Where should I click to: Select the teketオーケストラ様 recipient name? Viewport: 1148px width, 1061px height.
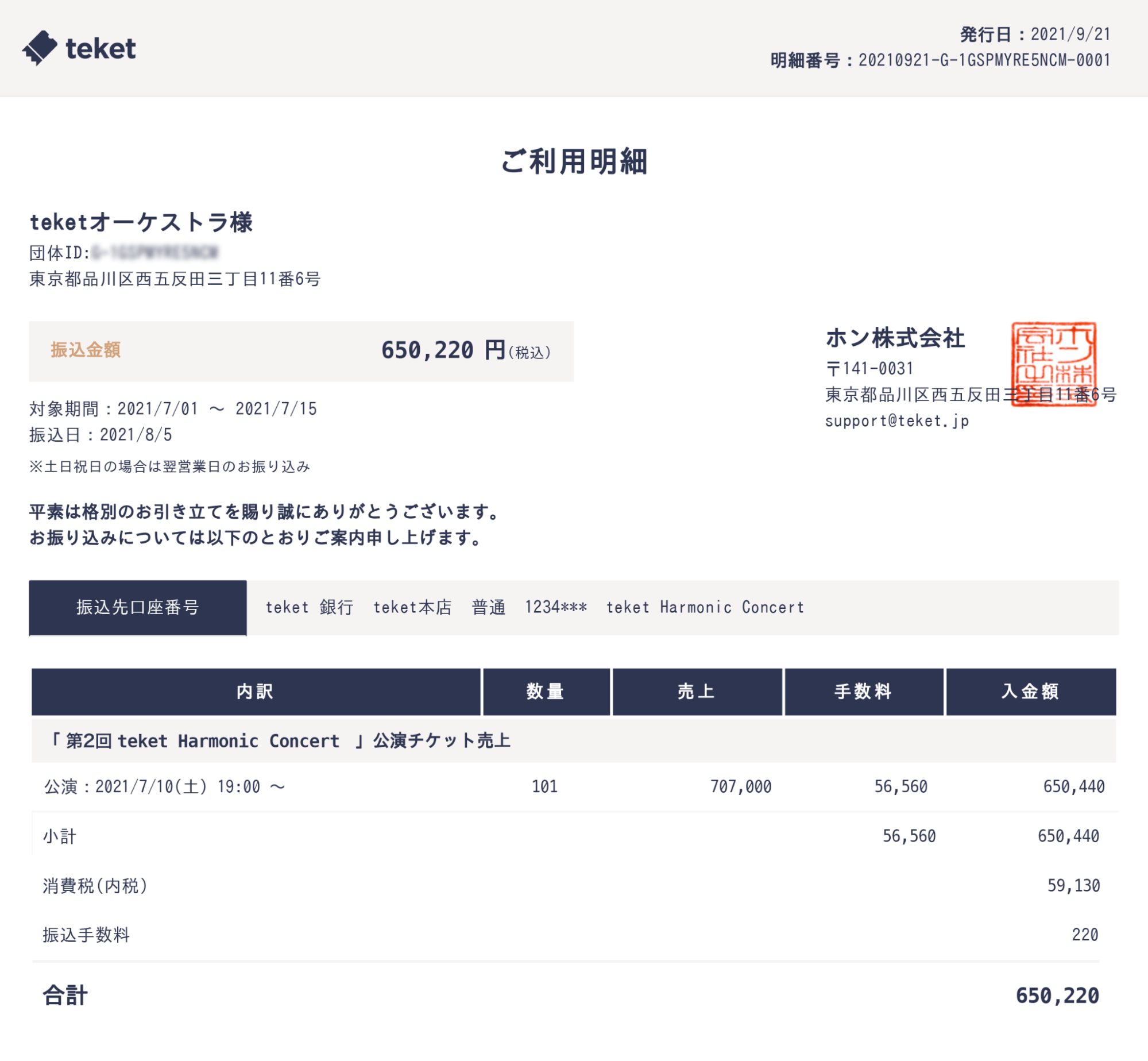141,222
